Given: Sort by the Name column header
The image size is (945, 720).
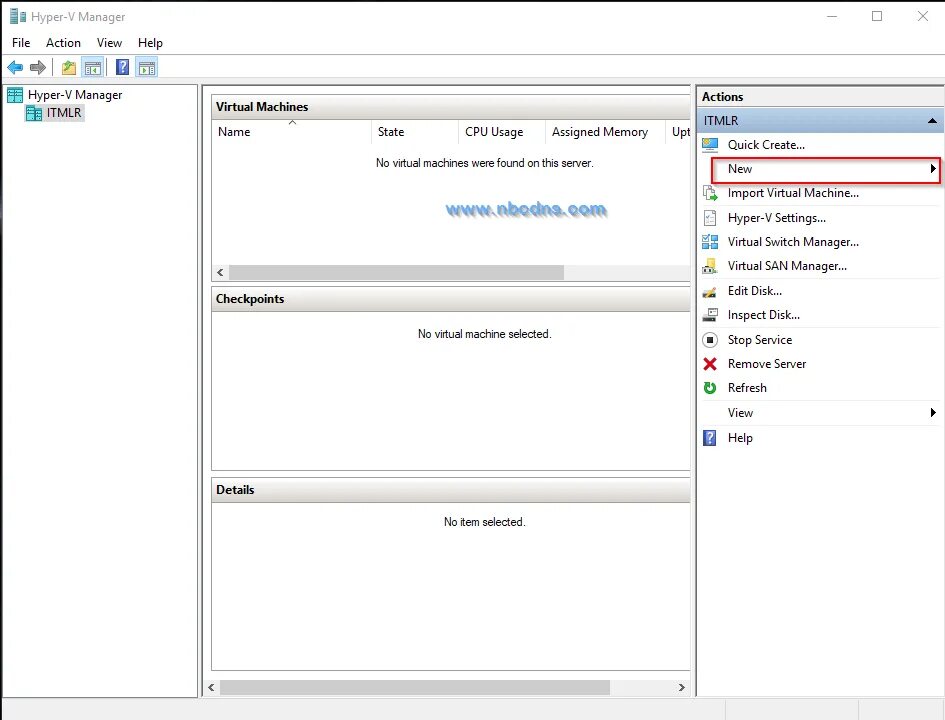Looking at the screenshot, I should (292, 132).
